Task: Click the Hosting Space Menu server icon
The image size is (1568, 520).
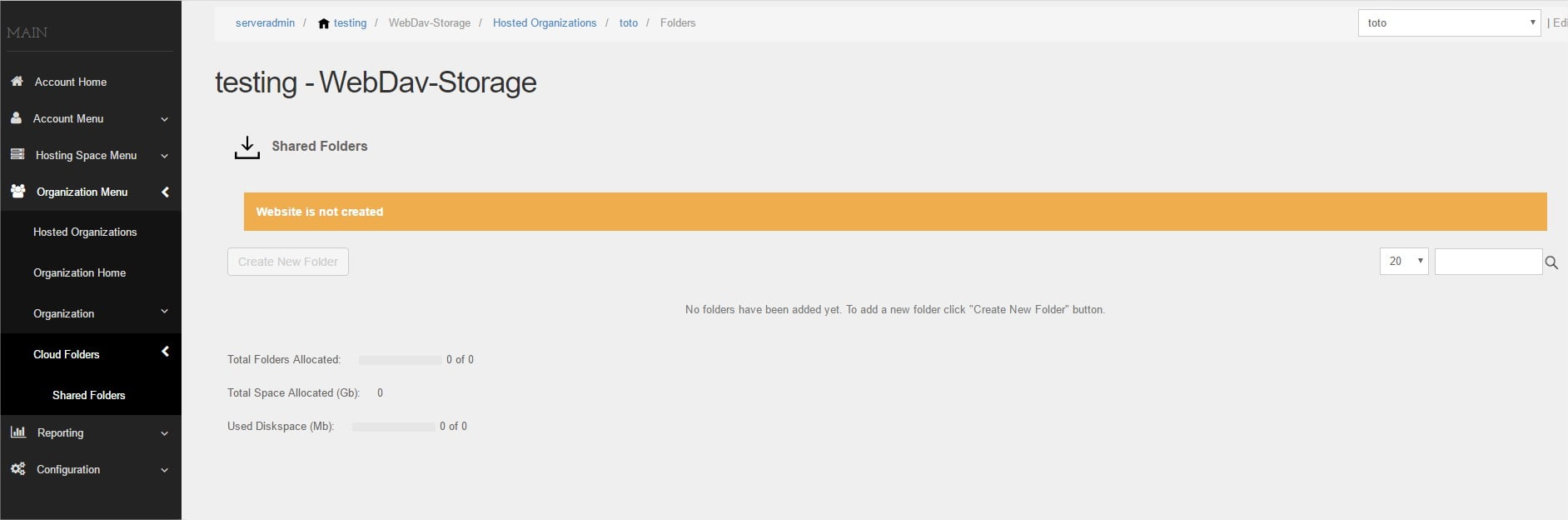Action: pos(17,155)
